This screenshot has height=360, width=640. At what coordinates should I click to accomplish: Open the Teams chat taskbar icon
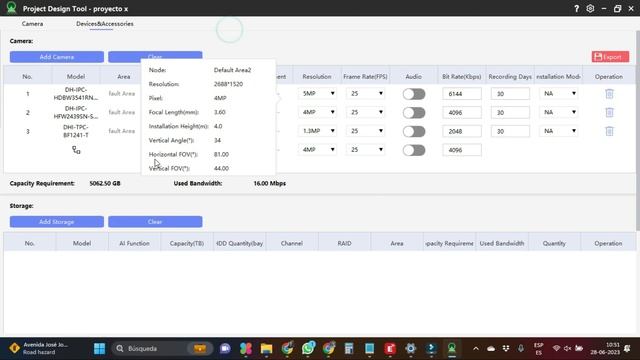[225, 349]
